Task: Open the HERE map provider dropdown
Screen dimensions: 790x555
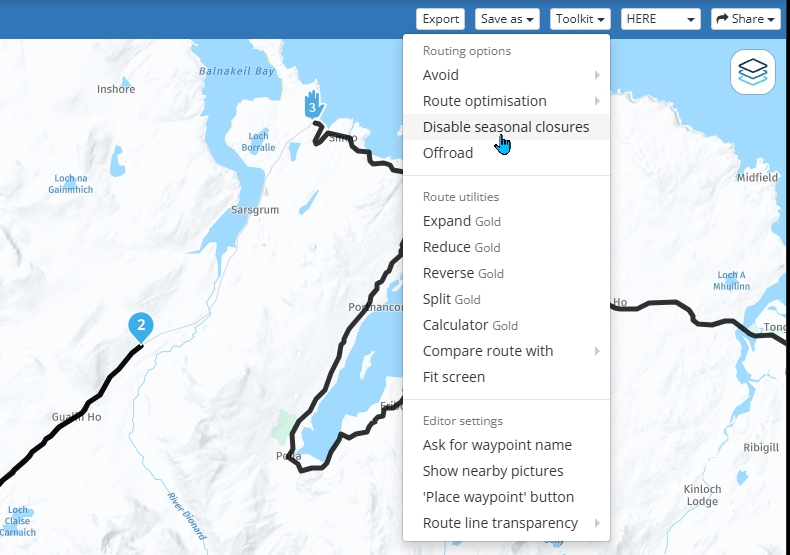Action: pos(661,19)
